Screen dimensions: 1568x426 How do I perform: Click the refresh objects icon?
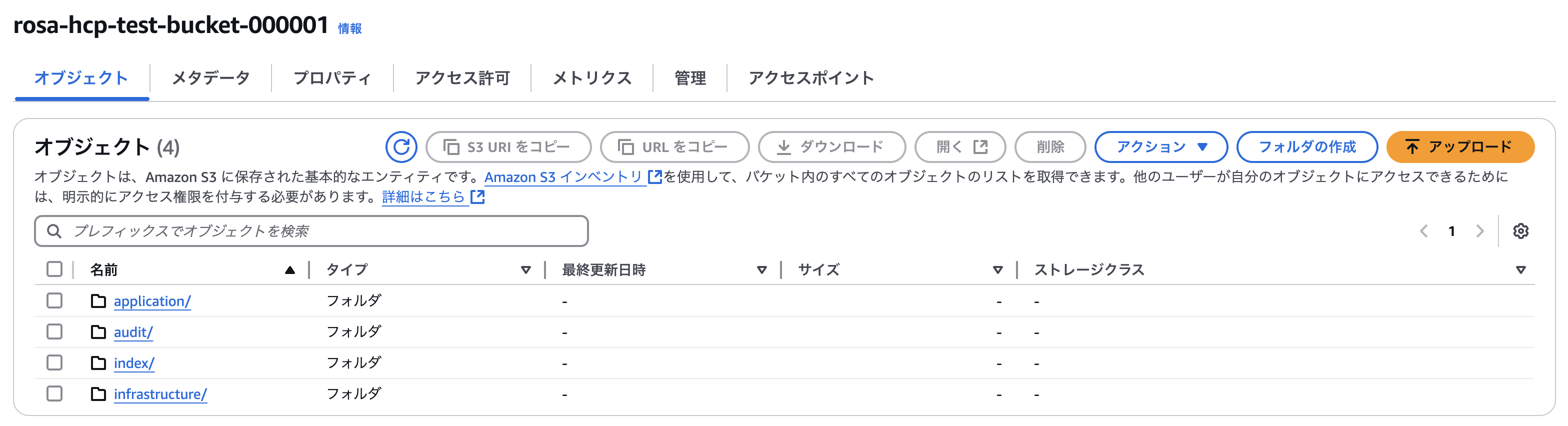tap(401, 146)
